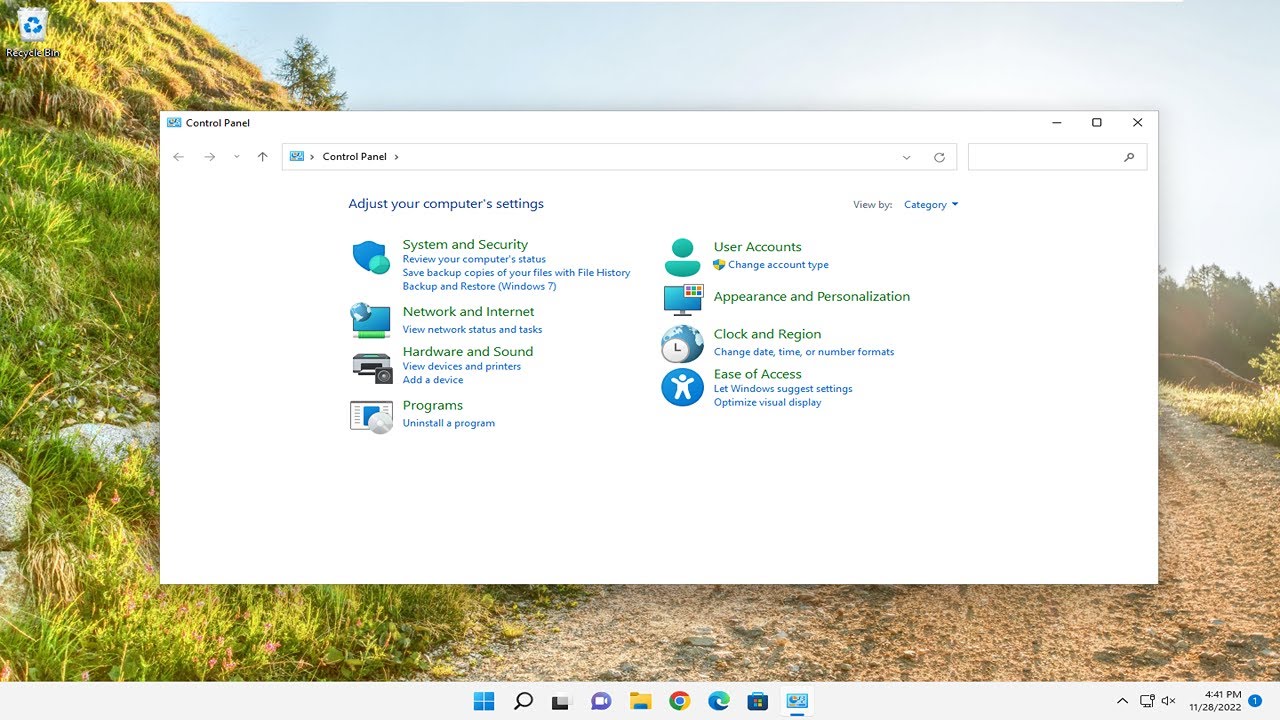1280x720 pixels.
Task: Open Save backup copies with File History
Action: point(516,273)
